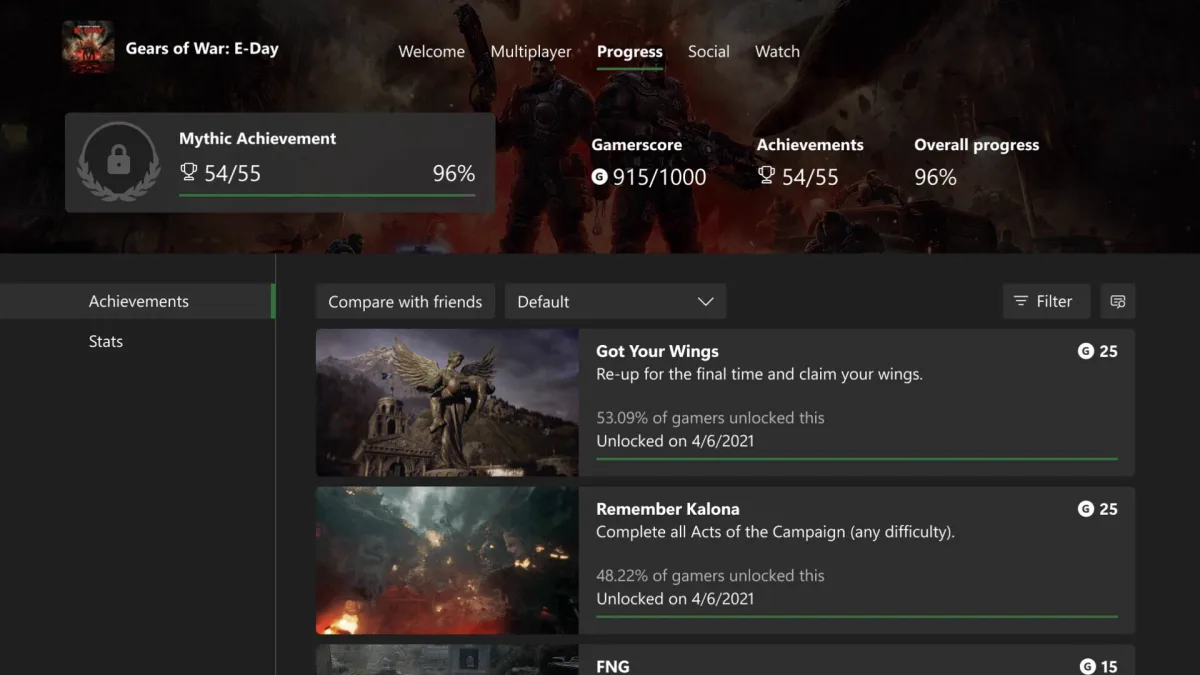The image size is (1200, 675).
Task: Select the locked Mythic Achievement laurel badge
Action: 119,162
